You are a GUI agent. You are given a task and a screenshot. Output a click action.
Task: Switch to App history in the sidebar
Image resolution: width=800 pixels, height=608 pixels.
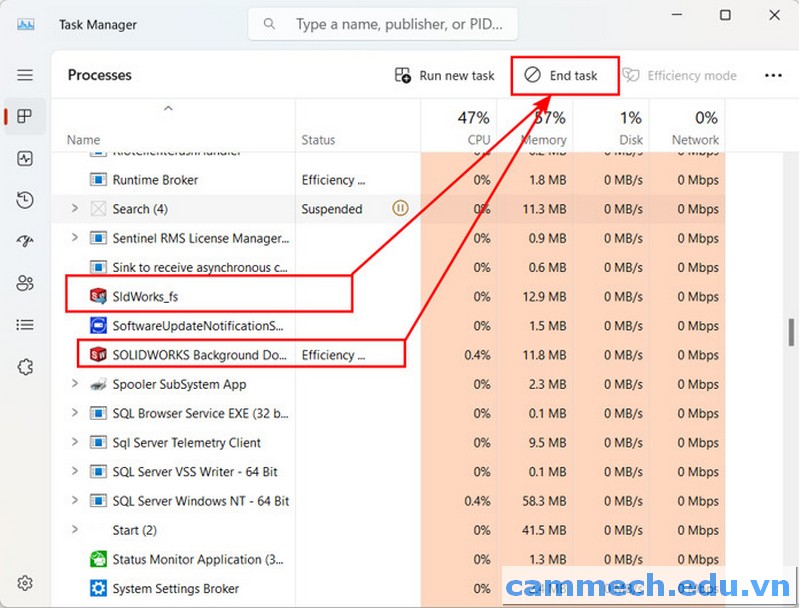coord(25,199)
